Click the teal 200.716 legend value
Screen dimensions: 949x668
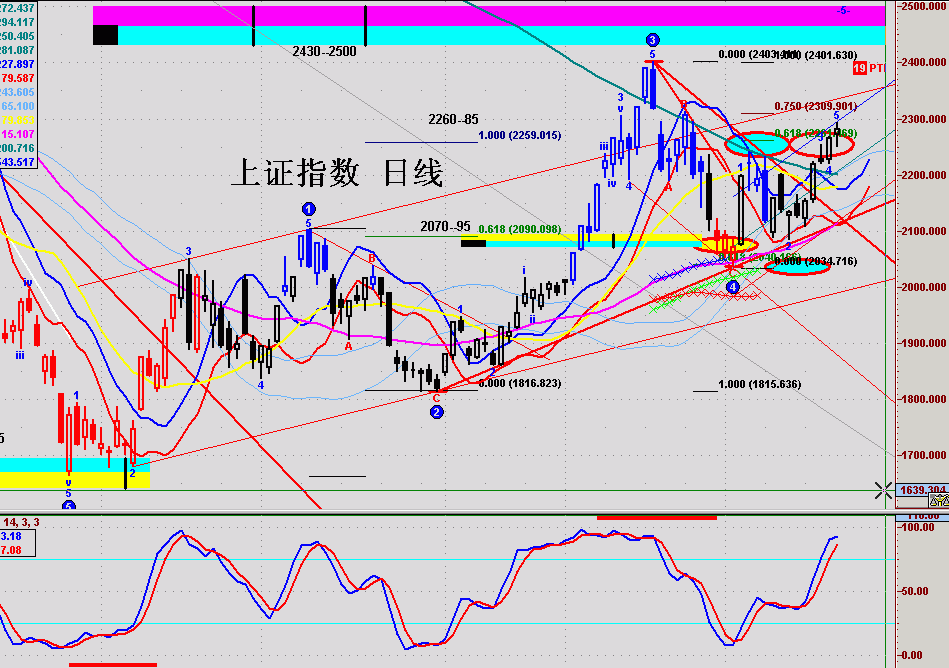pyautogui.click(x=18, y=148)
